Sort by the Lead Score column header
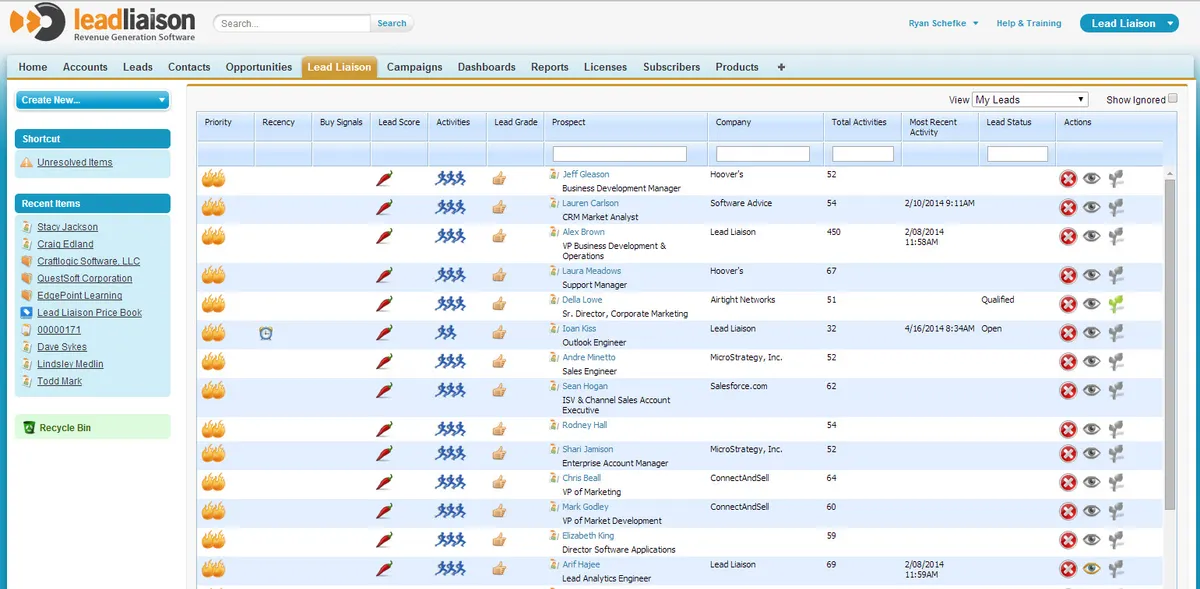The height and width of the screenshot is (589, 1200). click(x=399, y=122)
